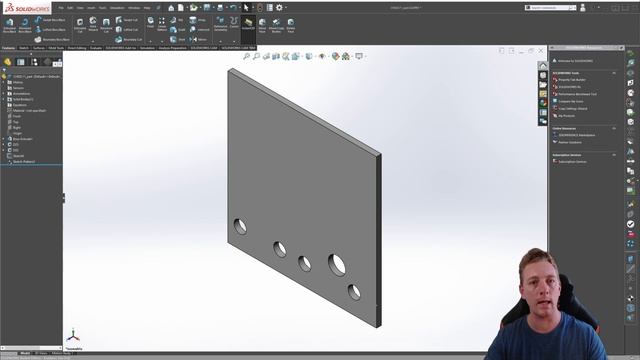Open the Hole Wizard
Image resolution: width=640 pixels, height=360 pixels.
pyautogui.click(x=93, y=24)
